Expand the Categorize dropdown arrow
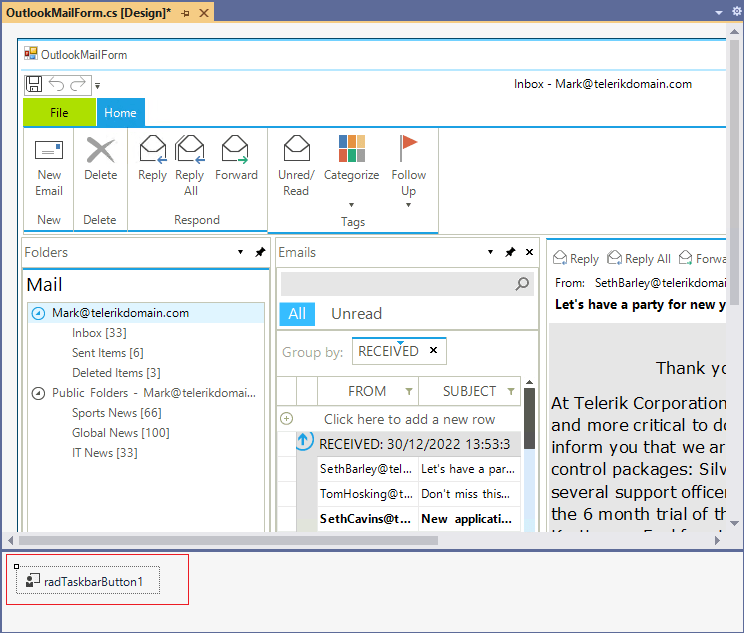Screen dimensions: 744x633 tap(352, 205)
